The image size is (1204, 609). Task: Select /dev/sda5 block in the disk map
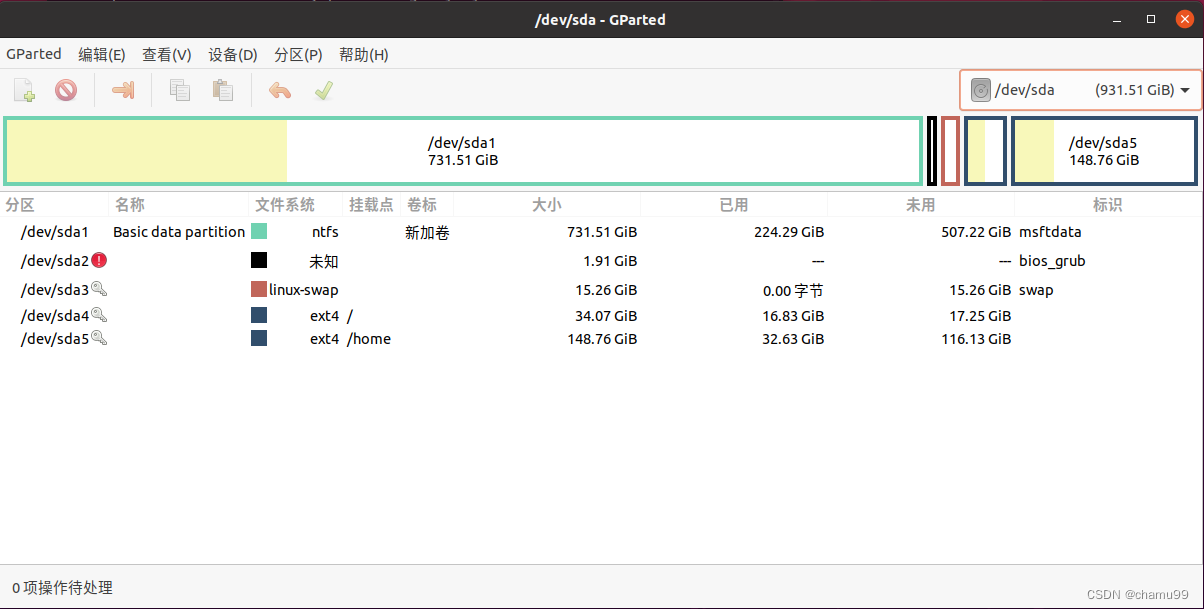click(x=1104, y=151)
